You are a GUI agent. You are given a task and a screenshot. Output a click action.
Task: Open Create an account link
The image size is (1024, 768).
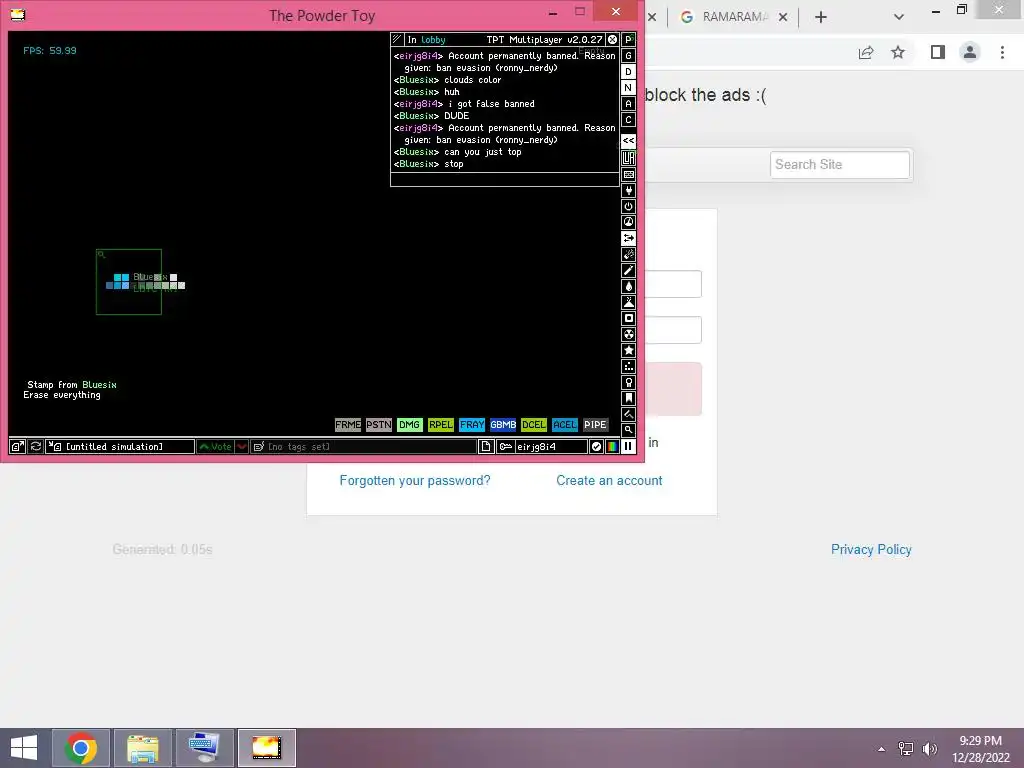click(609, 481)
